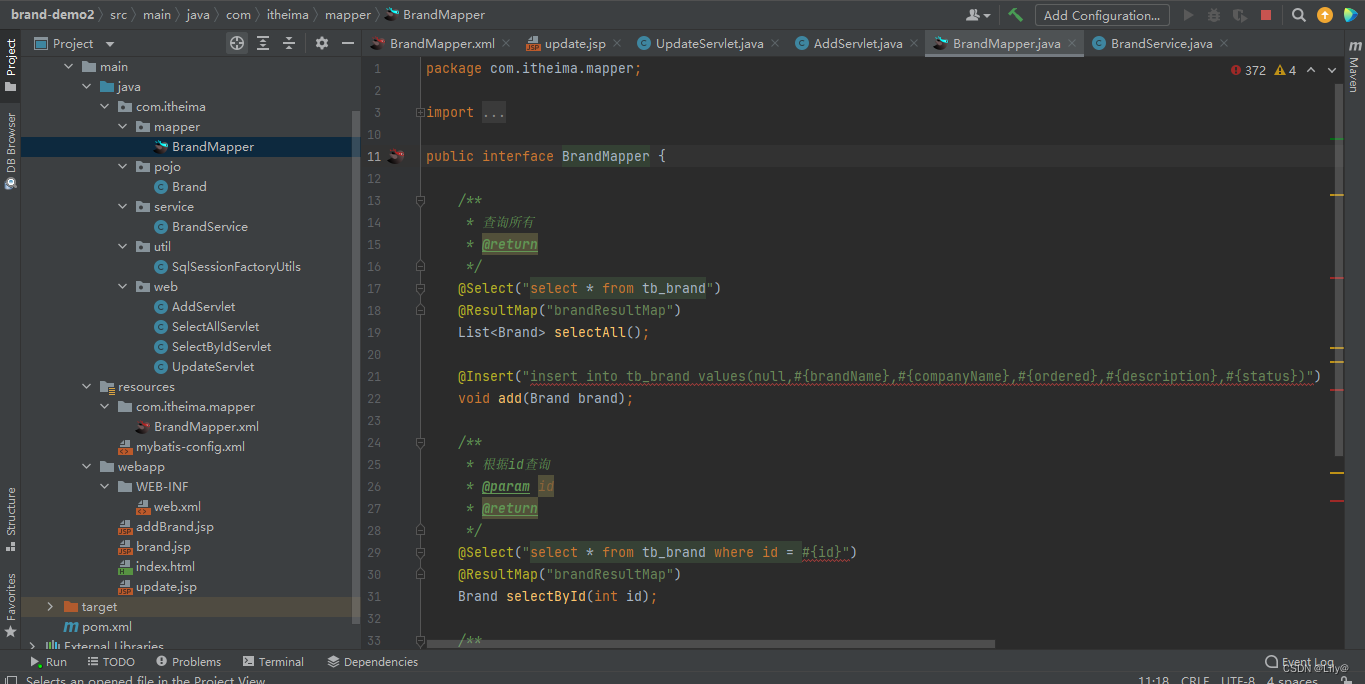Click the Build project hammer icon
The width and height of the screenshot is (1365, 684).
1016,15
